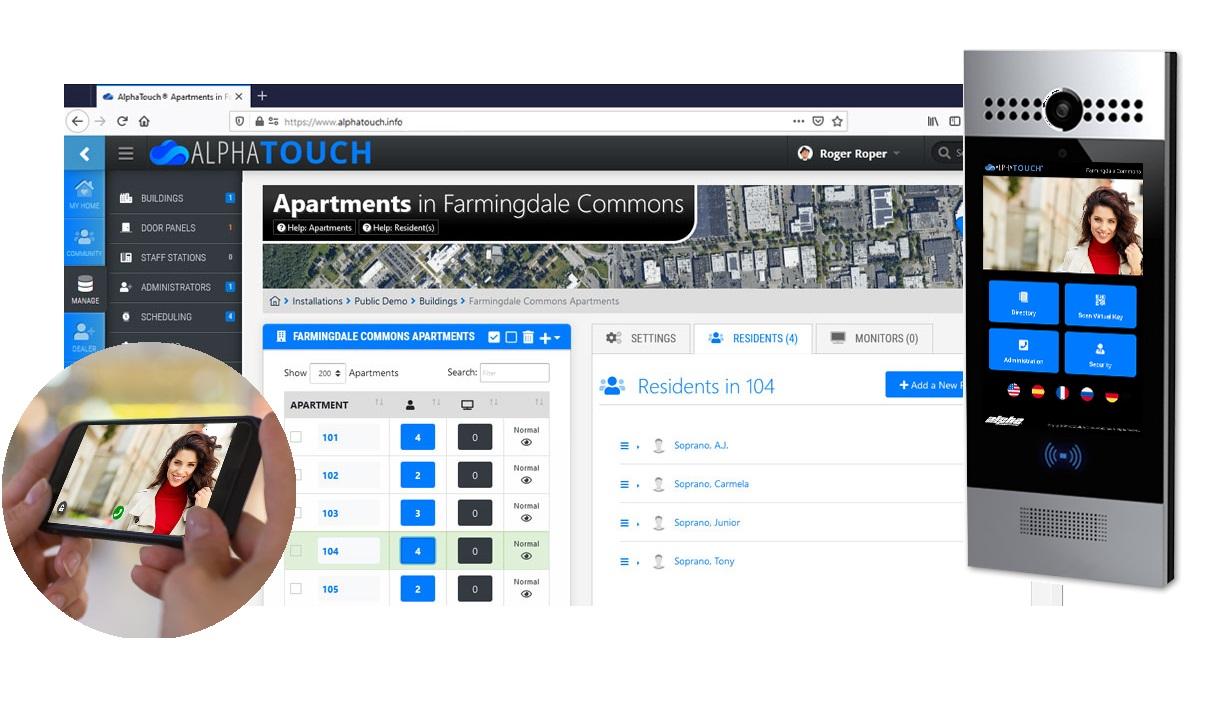Click the Help: Resident(s) button
This screenshot has height=704, width=1220.
[398, 228]
